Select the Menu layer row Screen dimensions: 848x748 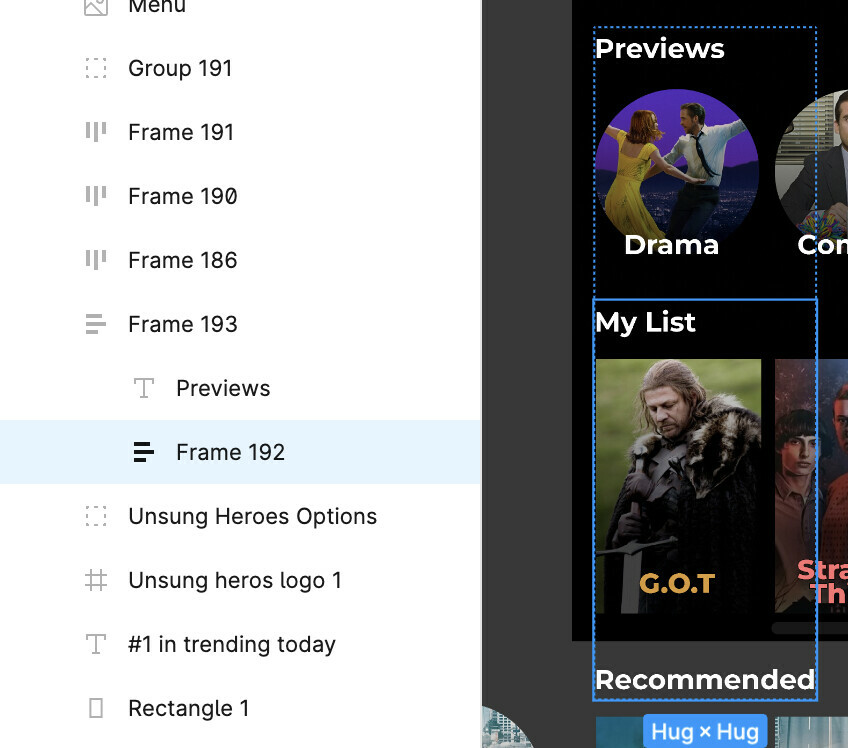point(241,8)
